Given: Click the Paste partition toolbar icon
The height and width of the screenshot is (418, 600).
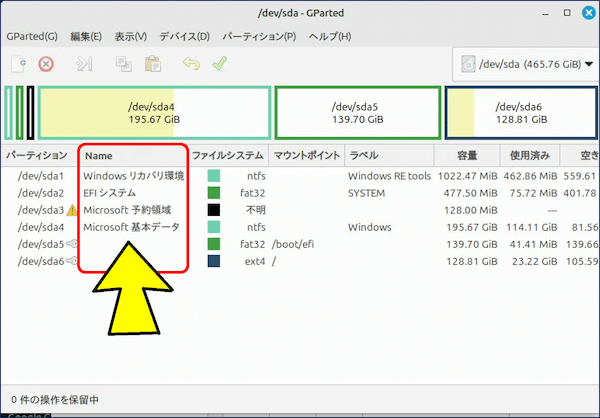Looking at the screenshot, I should tap(152, 64).
